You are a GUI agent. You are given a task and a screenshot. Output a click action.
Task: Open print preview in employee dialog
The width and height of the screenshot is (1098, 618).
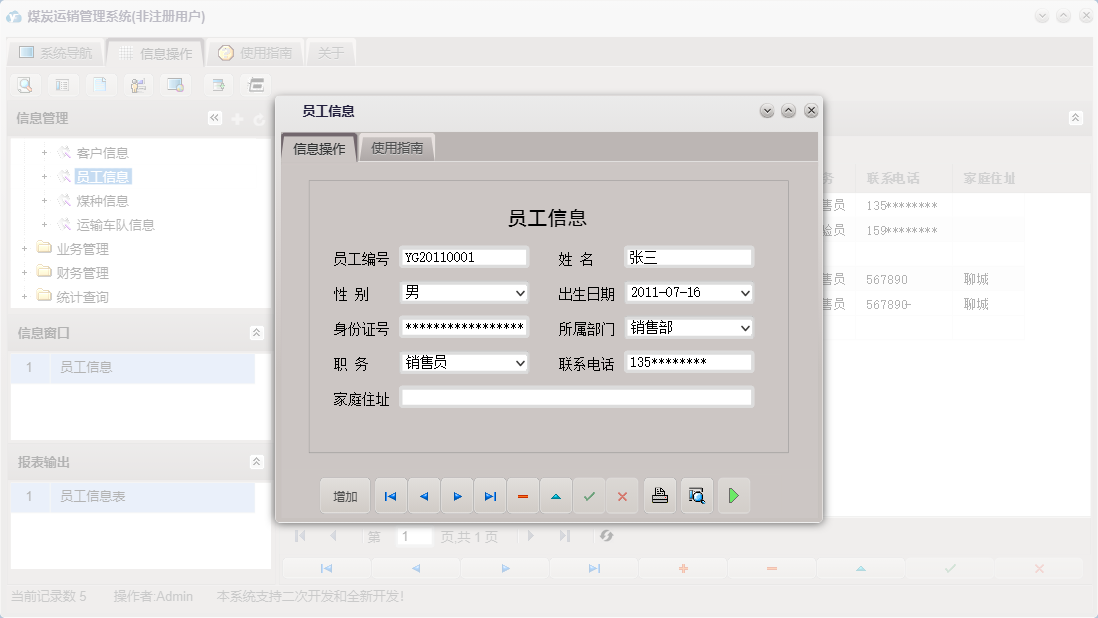click(696, 495)
